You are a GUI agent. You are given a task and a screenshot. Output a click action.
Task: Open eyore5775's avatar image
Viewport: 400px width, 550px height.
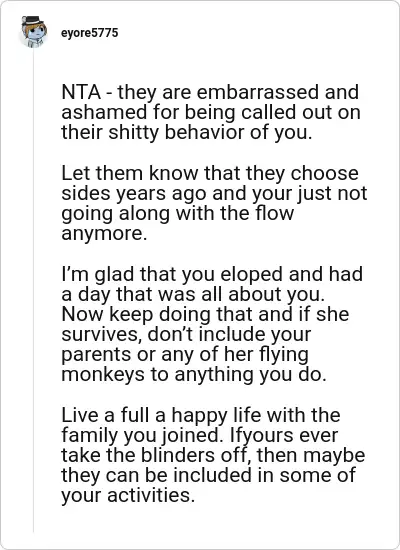[x=34, y=32]
